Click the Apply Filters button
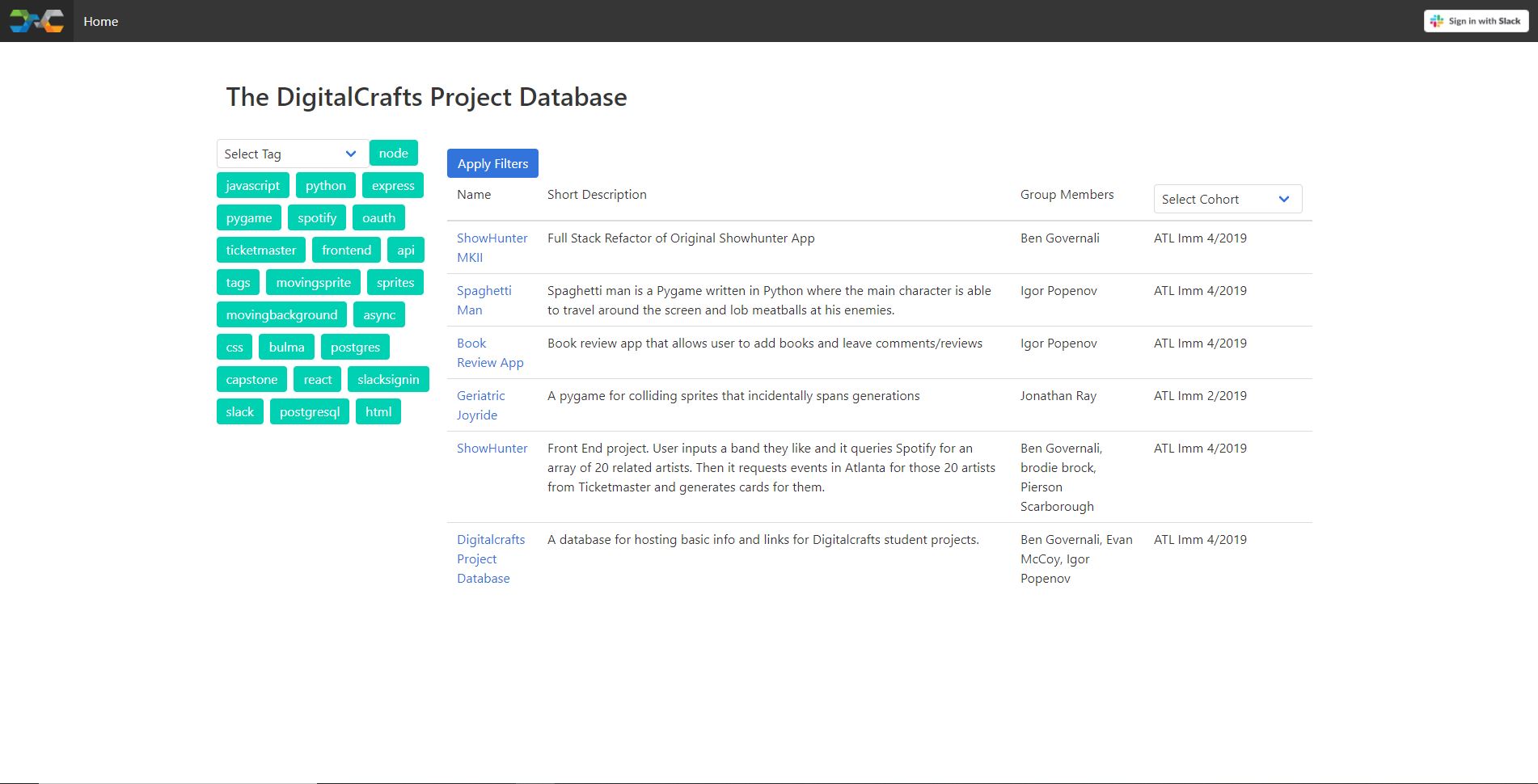 (492, 163)
